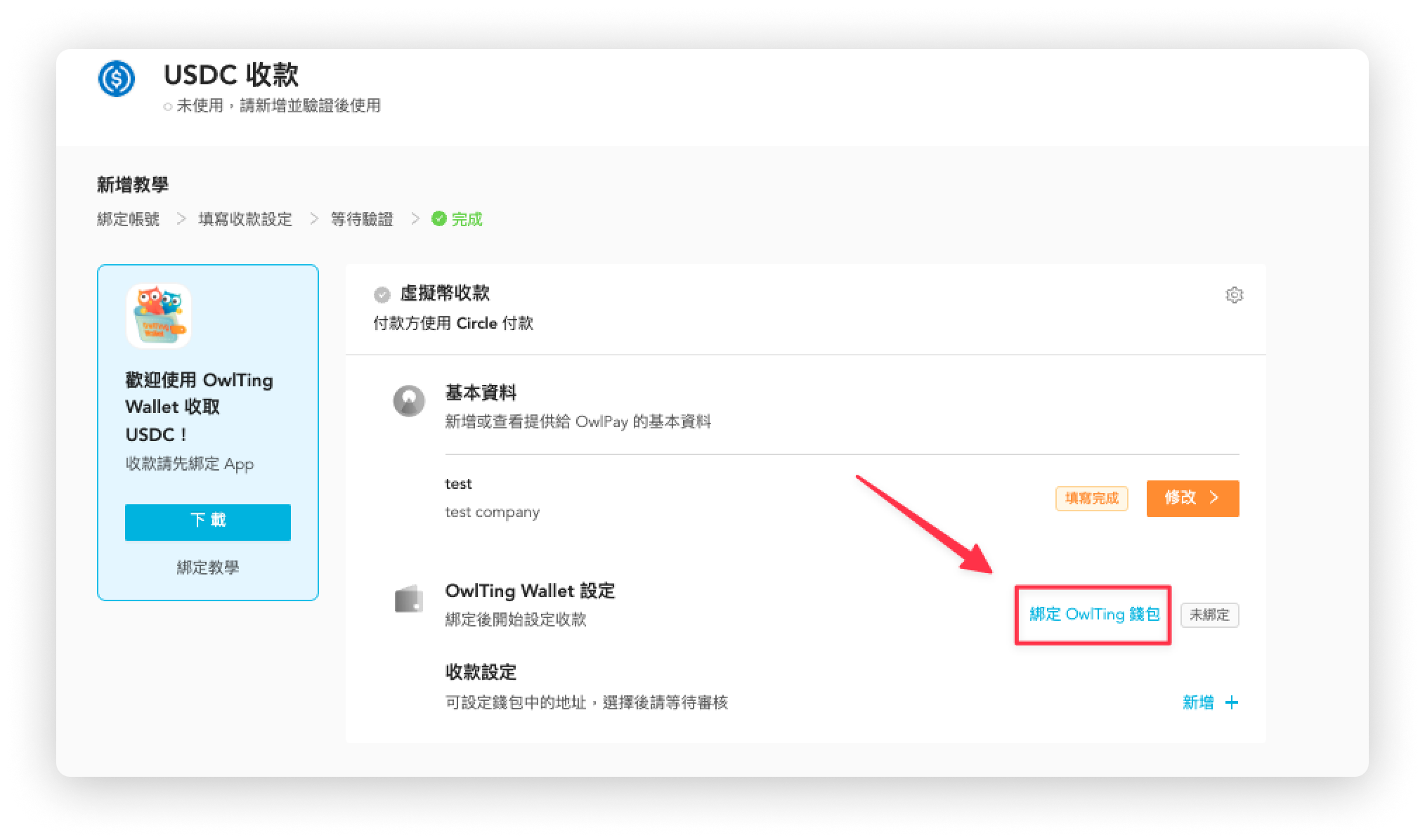This screenshot has height=840, width=1425.
Task: Click the 下載 button
Action: point(208,522)
